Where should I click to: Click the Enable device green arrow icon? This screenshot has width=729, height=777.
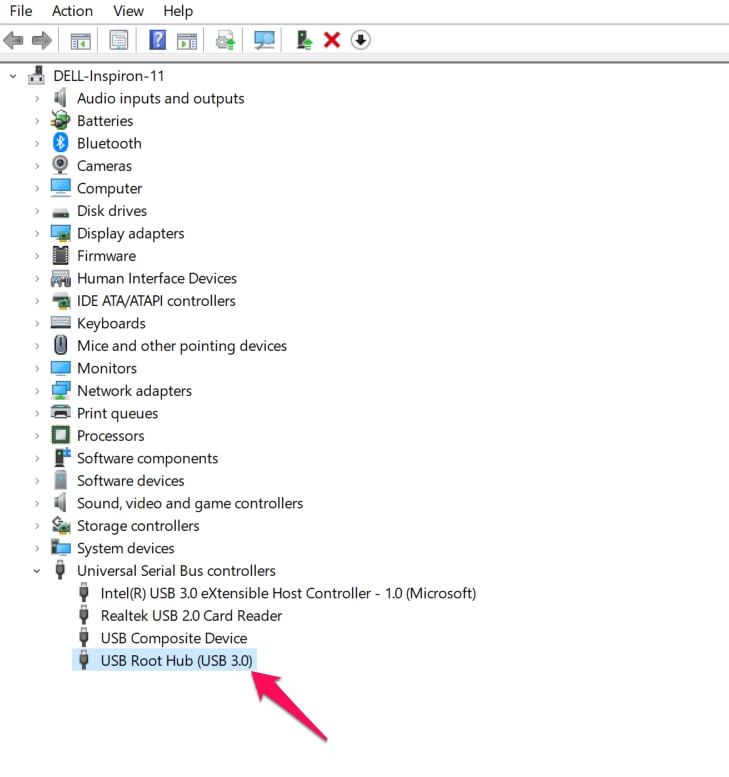pyautogui.click(x=304, y=40)
